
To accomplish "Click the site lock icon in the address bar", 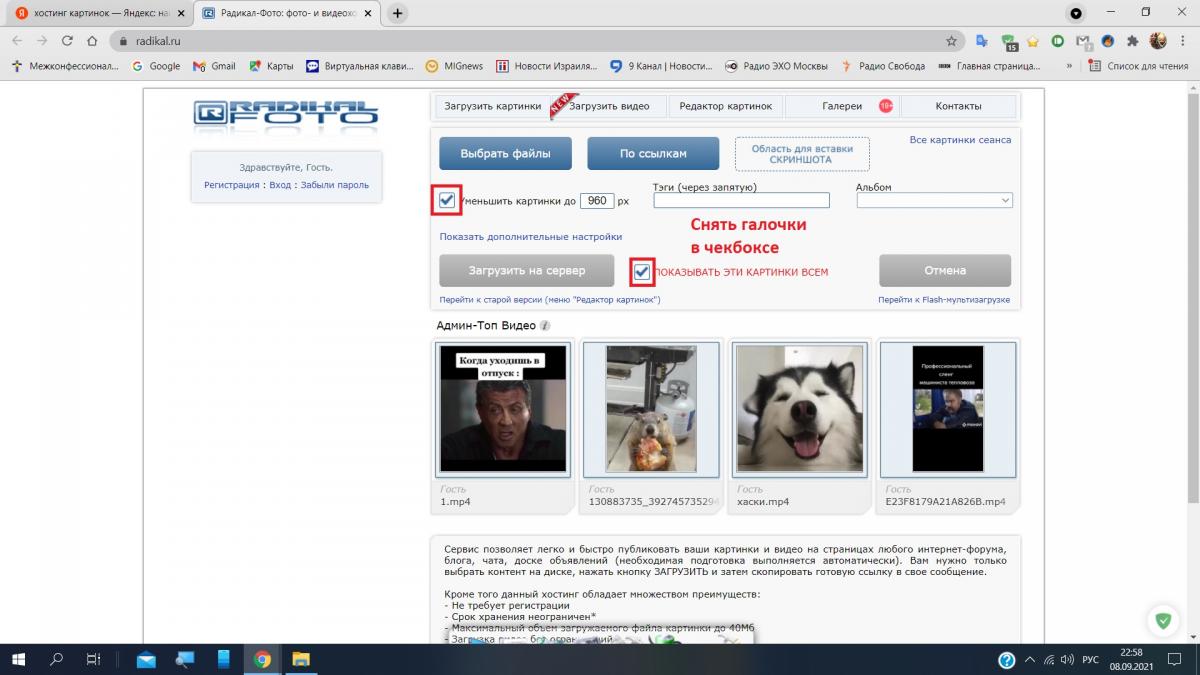I will click(123, 41).
